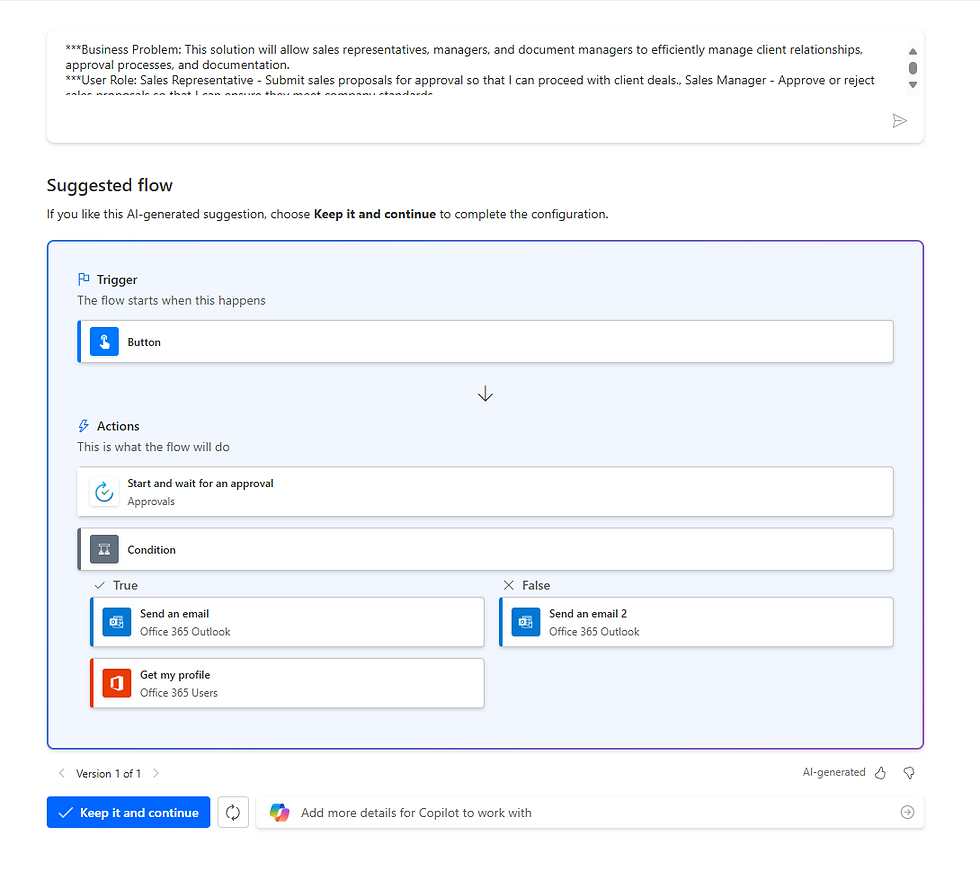Click Outlook icon on Send an email
The height and width of the screenshot is (896, 980).
click(117, 622)
